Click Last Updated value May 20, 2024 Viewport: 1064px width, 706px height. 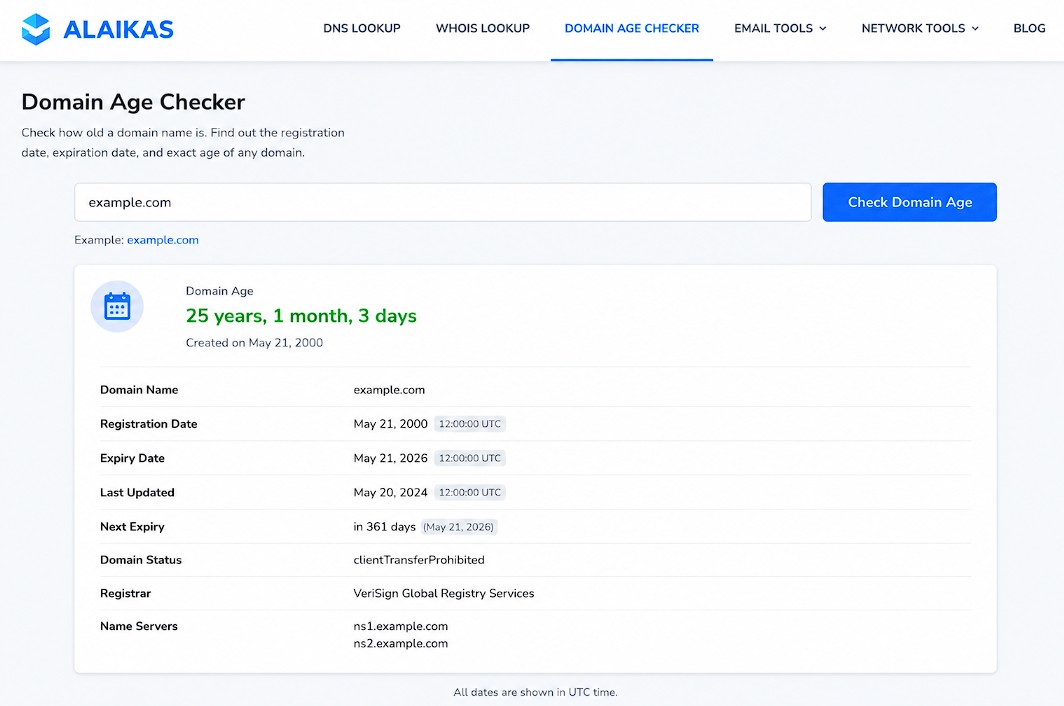click(x=390, y=493)
